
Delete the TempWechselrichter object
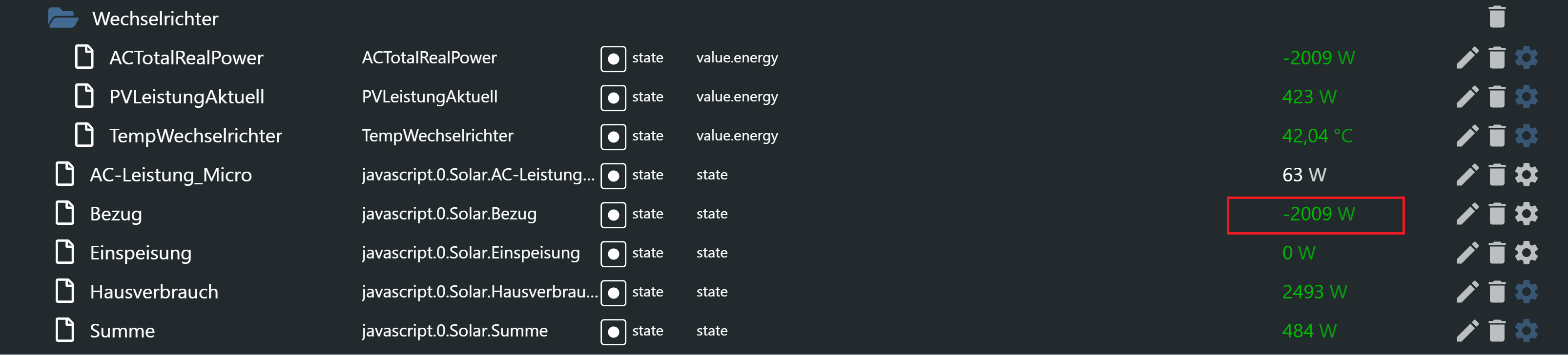pos(1496,136)
